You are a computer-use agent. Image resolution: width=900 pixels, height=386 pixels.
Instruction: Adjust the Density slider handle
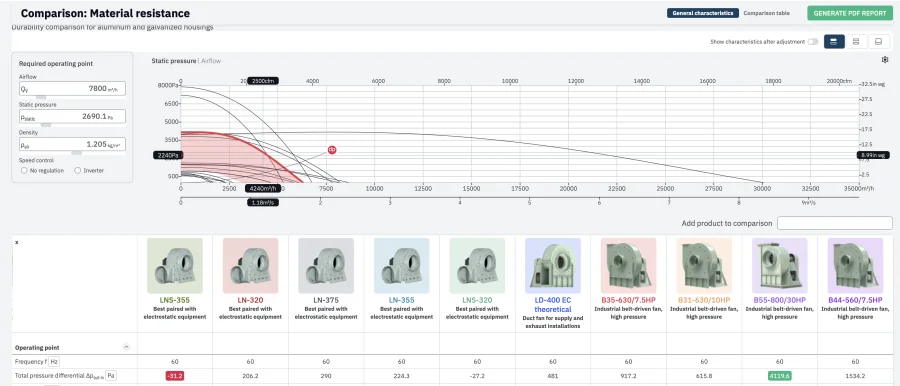[76, 153]
